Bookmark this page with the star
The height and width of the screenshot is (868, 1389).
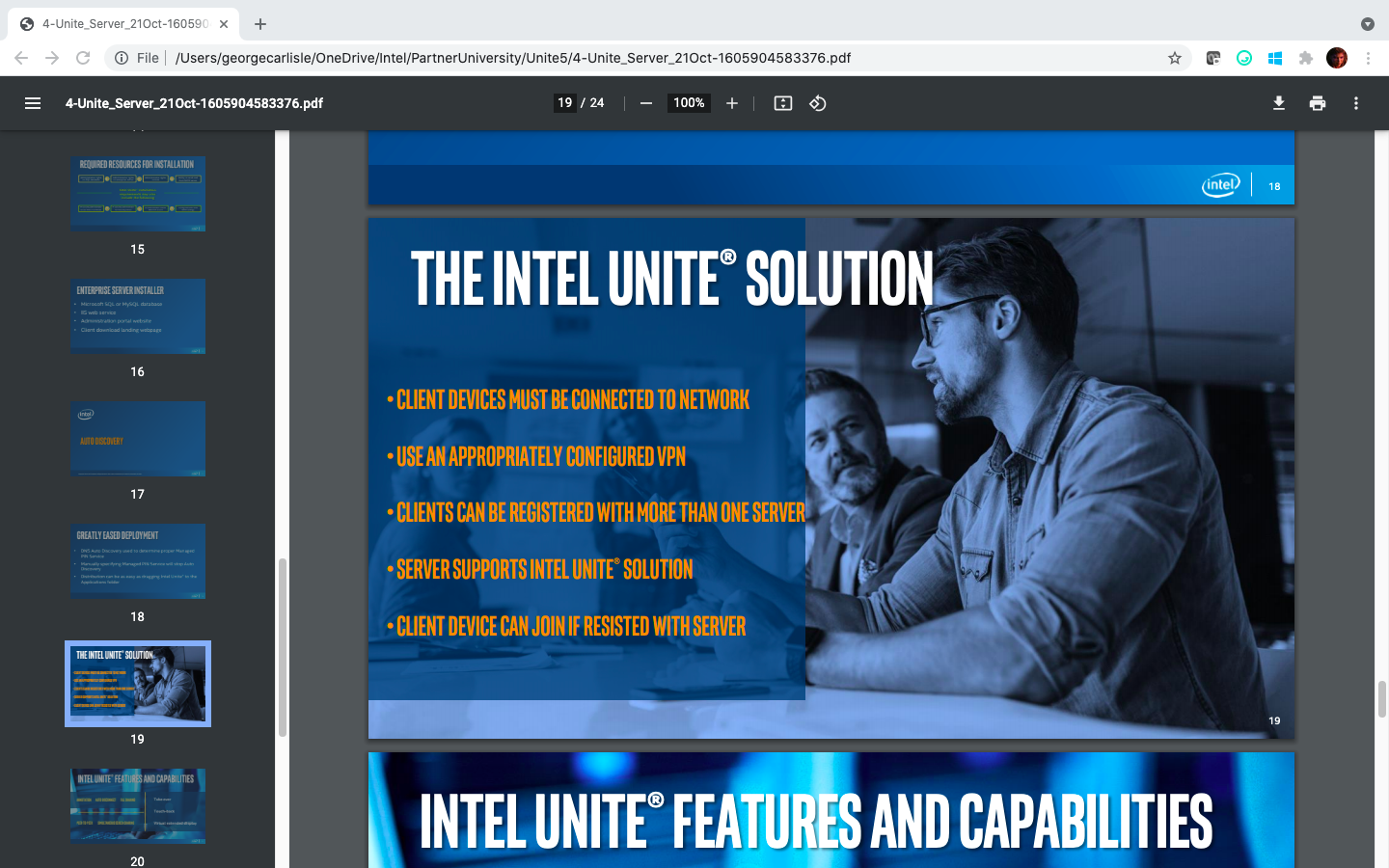coord(1175,58)
